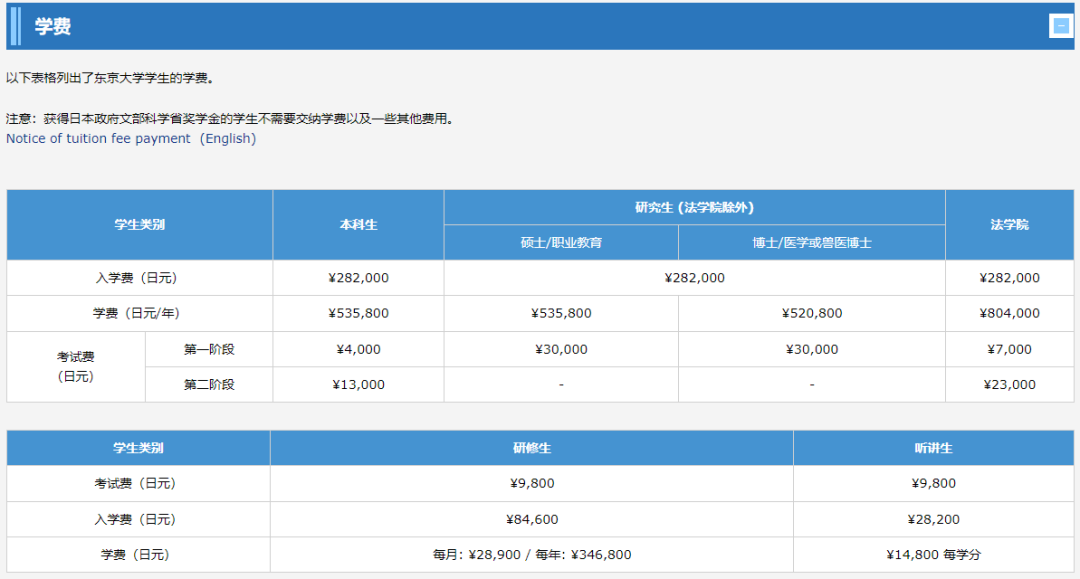This screenshot has height=579, width=1080.
Task: Click the 考试费（日元）merged row label
Action: point(76,367)
